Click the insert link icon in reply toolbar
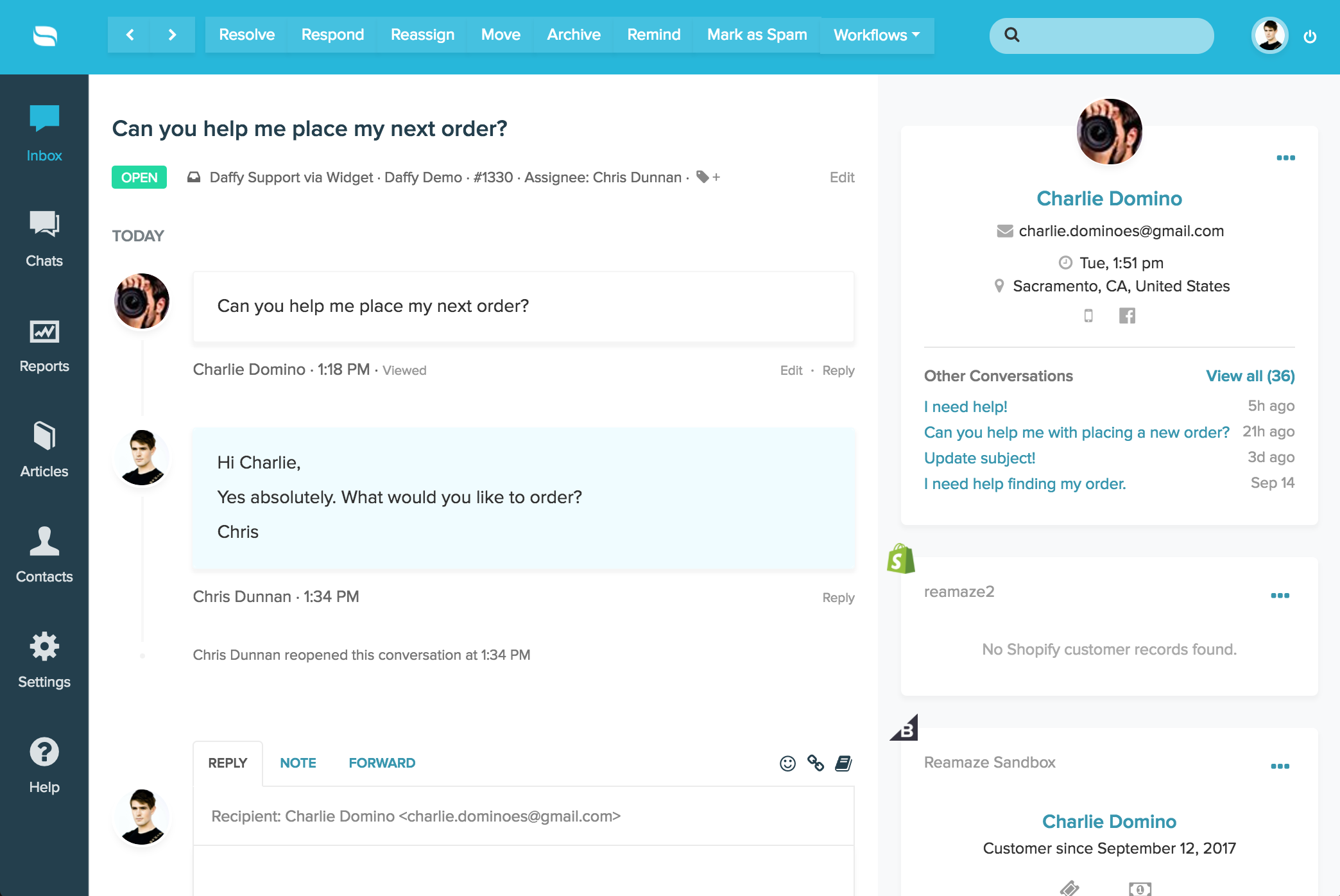Viewport: 1340px width, 896px height. click(816, 763)
